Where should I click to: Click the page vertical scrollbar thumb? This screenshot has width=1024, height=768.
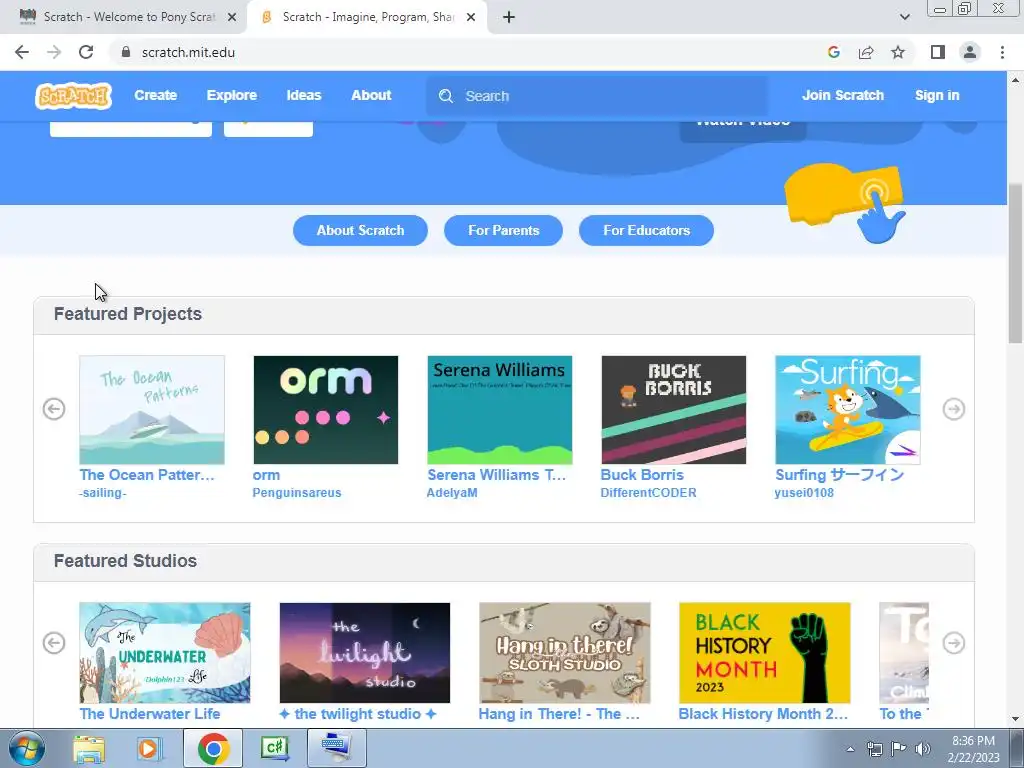coord(1016,263)
